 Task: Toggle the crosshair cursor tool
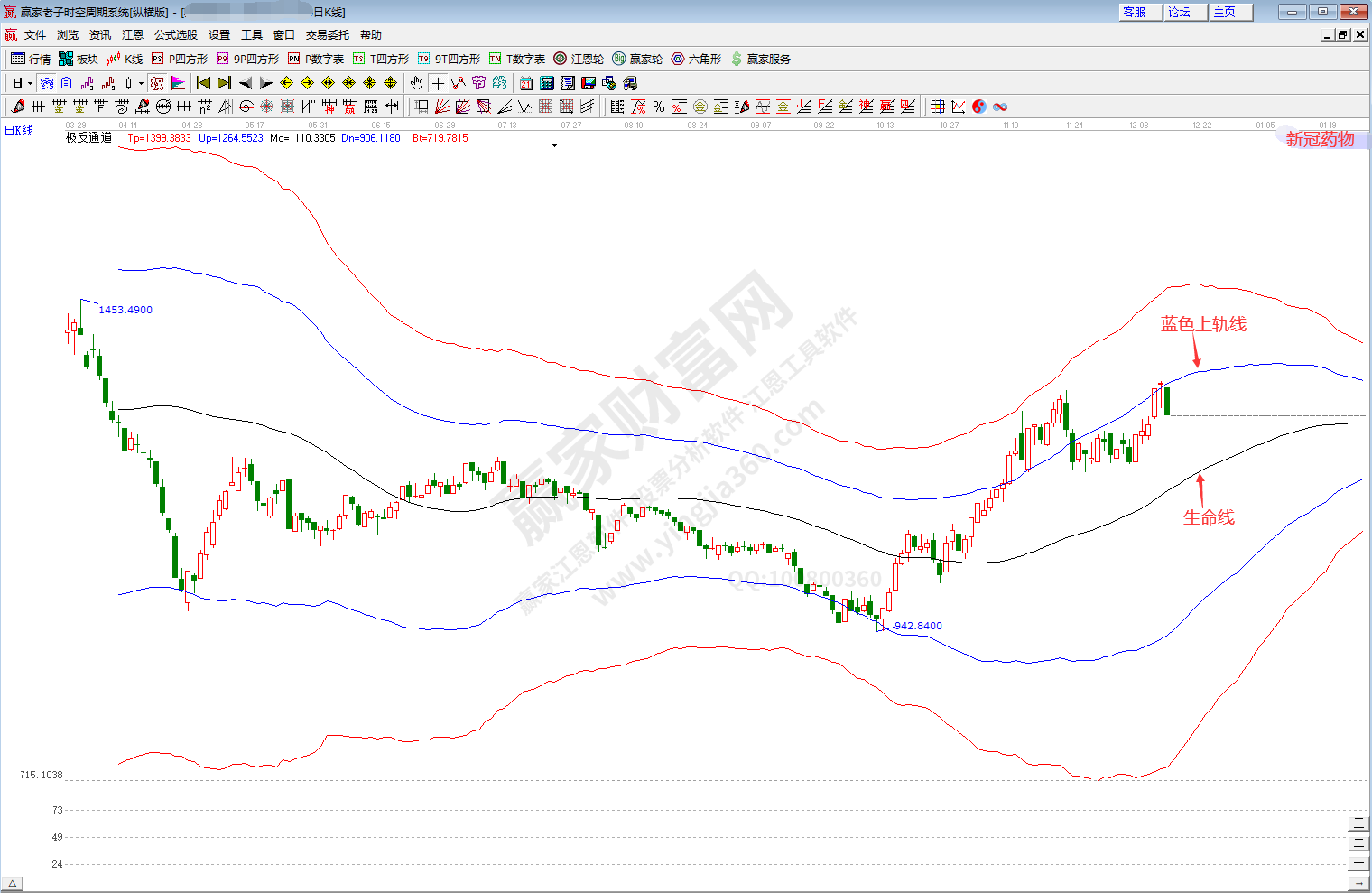coord(438,83)
